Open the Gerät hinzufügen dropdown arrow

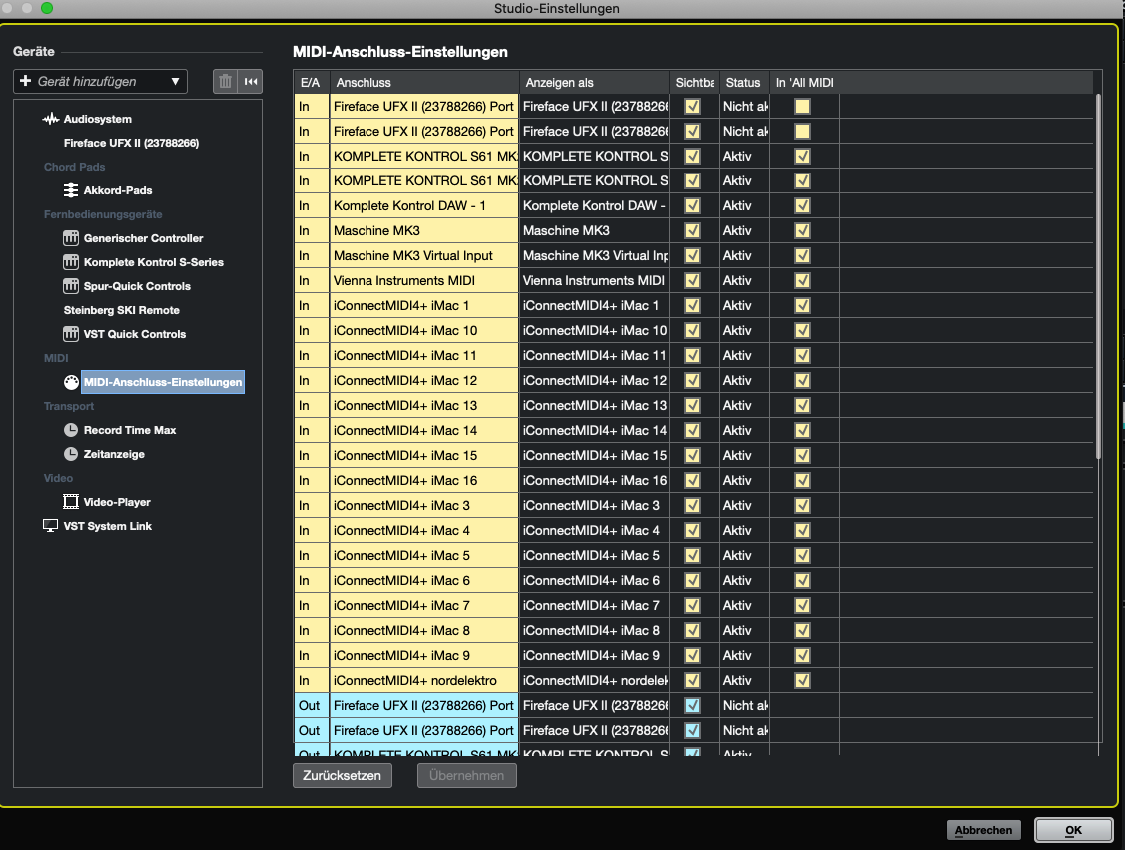pos(175,82)
